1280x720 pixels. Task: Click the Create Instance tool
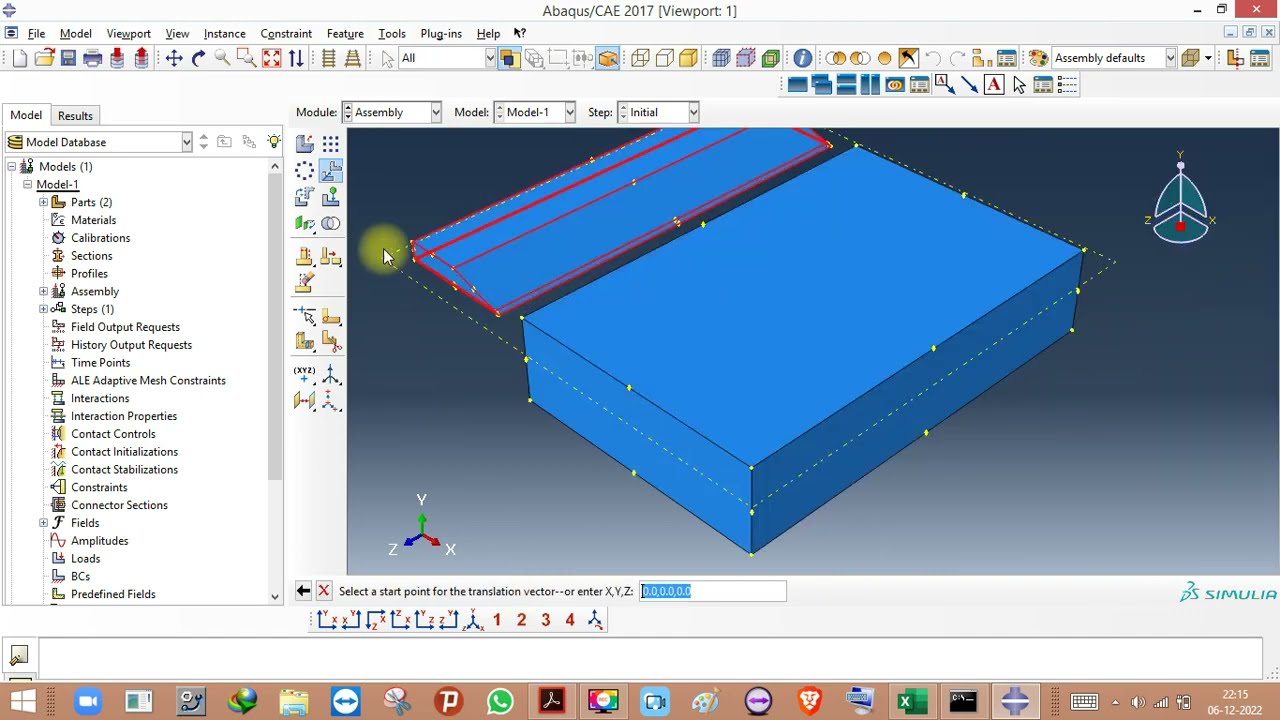point(305,144)
